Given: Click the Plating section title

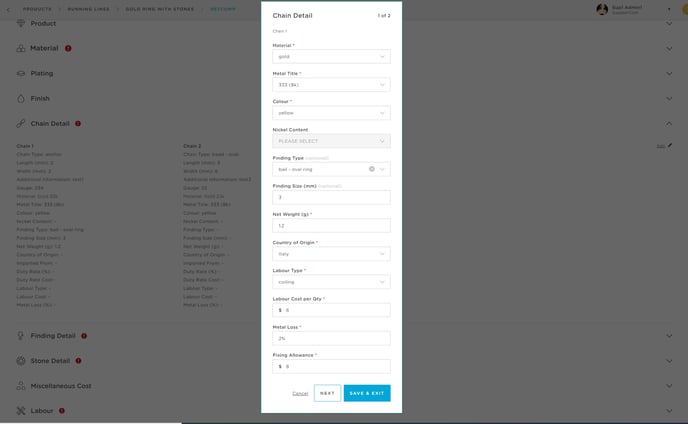Looking at the screenshot, I should (42, 73).
